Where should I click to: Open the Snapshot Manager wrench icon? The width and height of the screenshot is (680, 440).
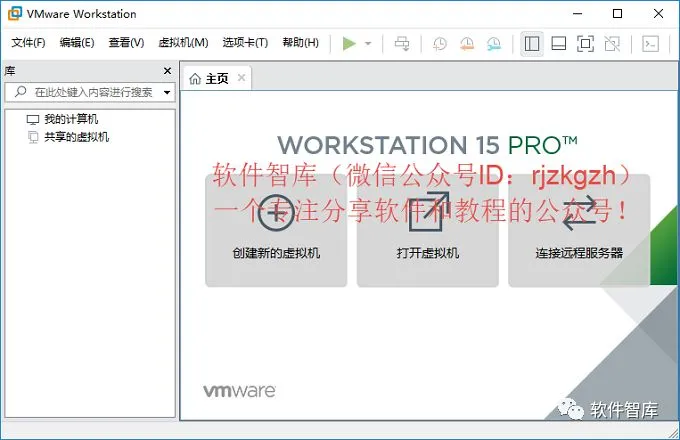point(494,43)
